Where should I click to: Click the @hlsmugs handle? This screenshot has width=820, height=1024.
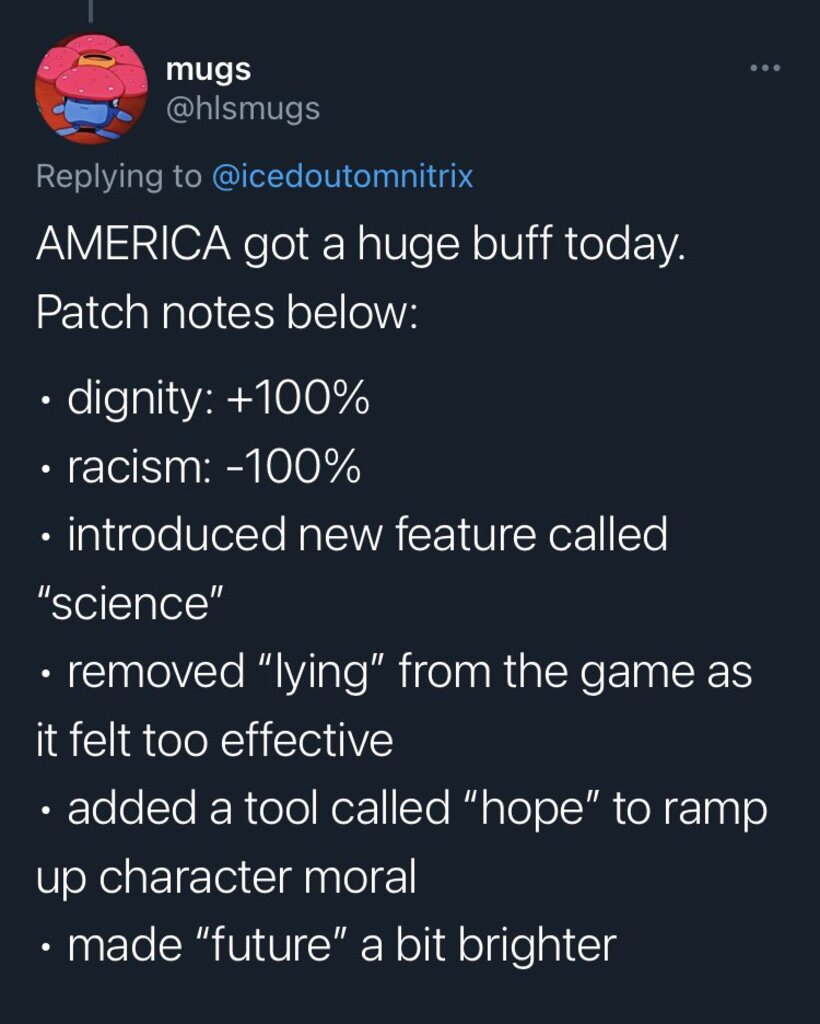(x=241, y=107)
